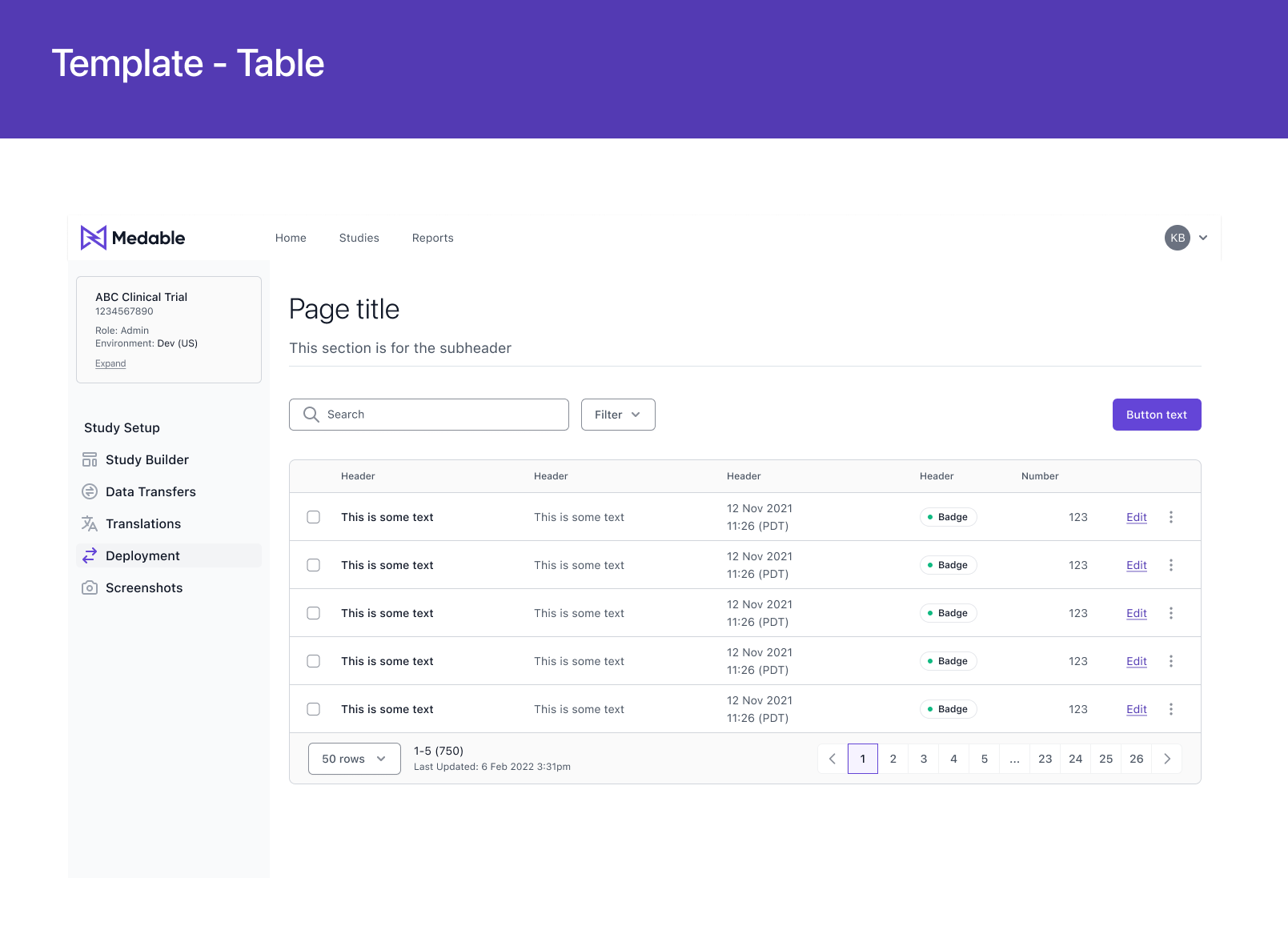Open Translations via its sidebar icon
The width and height of the screenshot is (1288, 950).
(90, 523)
